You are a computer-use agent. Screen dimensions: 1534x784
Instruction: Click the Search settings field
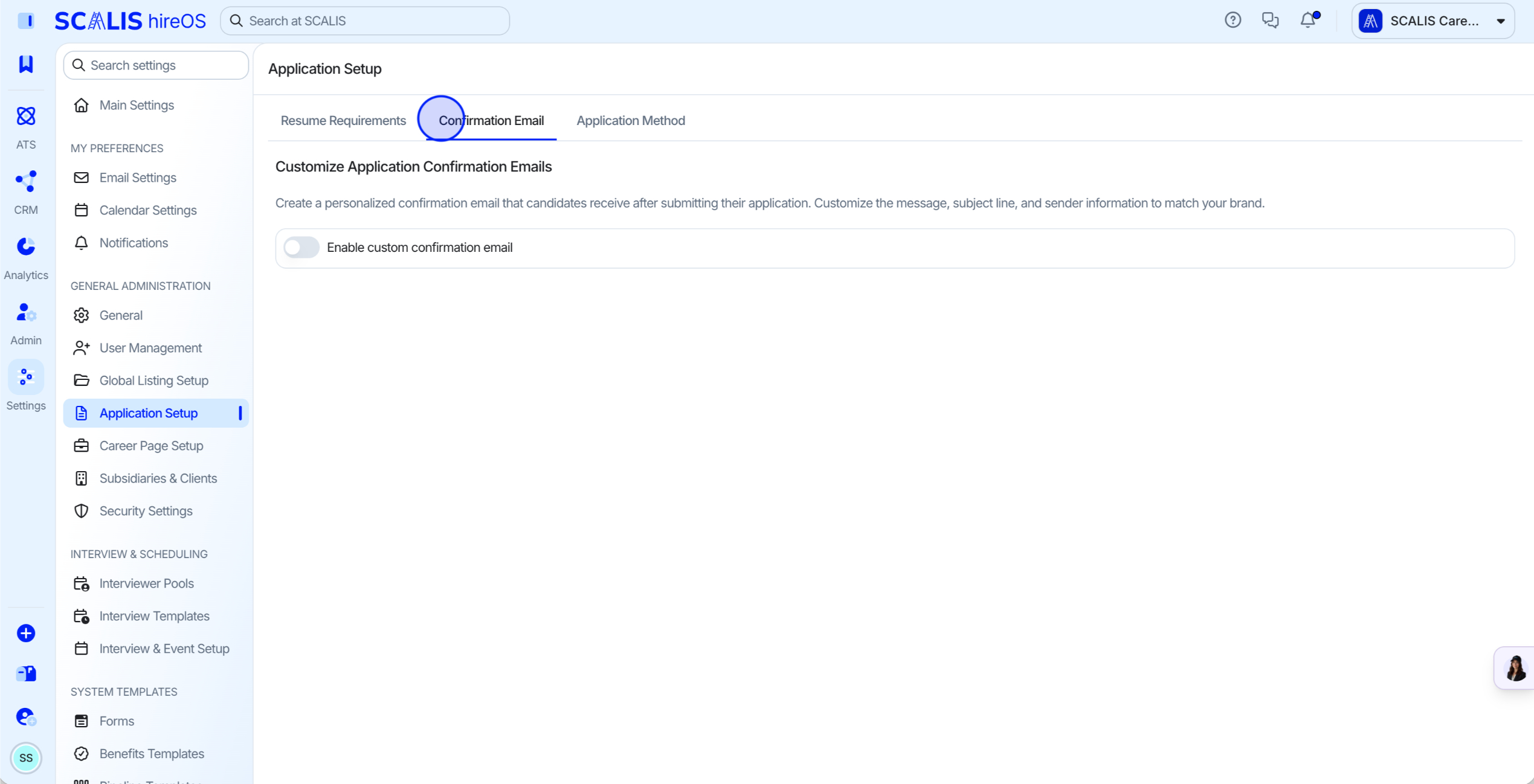[x=156, y=65]
